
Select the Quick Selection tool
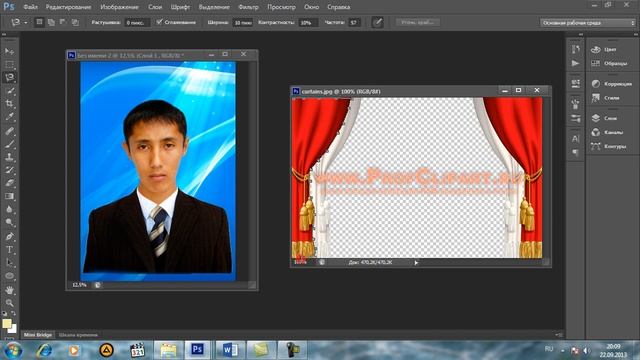coord(9,91)
